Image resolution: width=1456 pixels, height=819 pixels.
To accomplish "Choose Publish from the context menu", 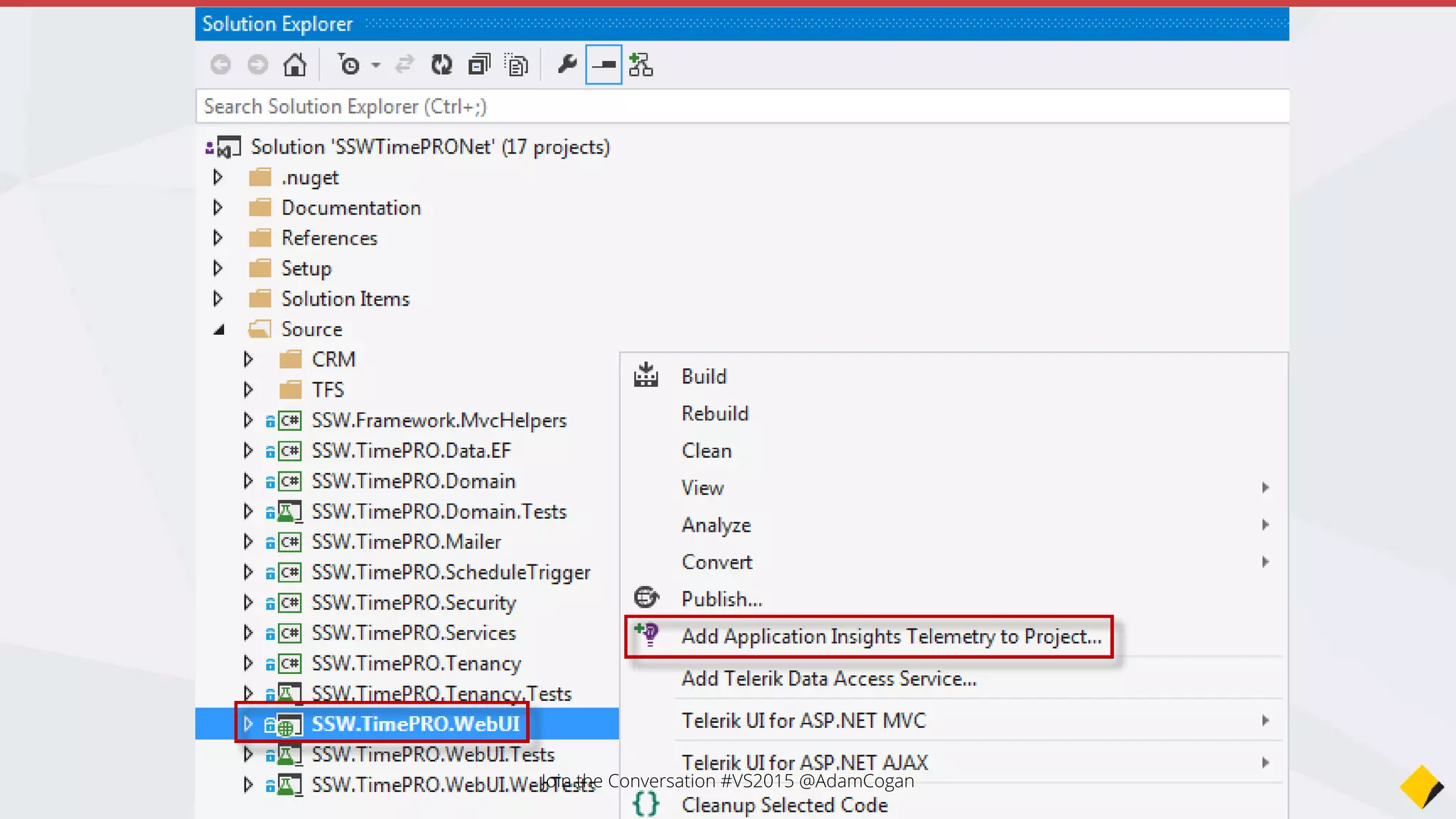I will (721, 599).
